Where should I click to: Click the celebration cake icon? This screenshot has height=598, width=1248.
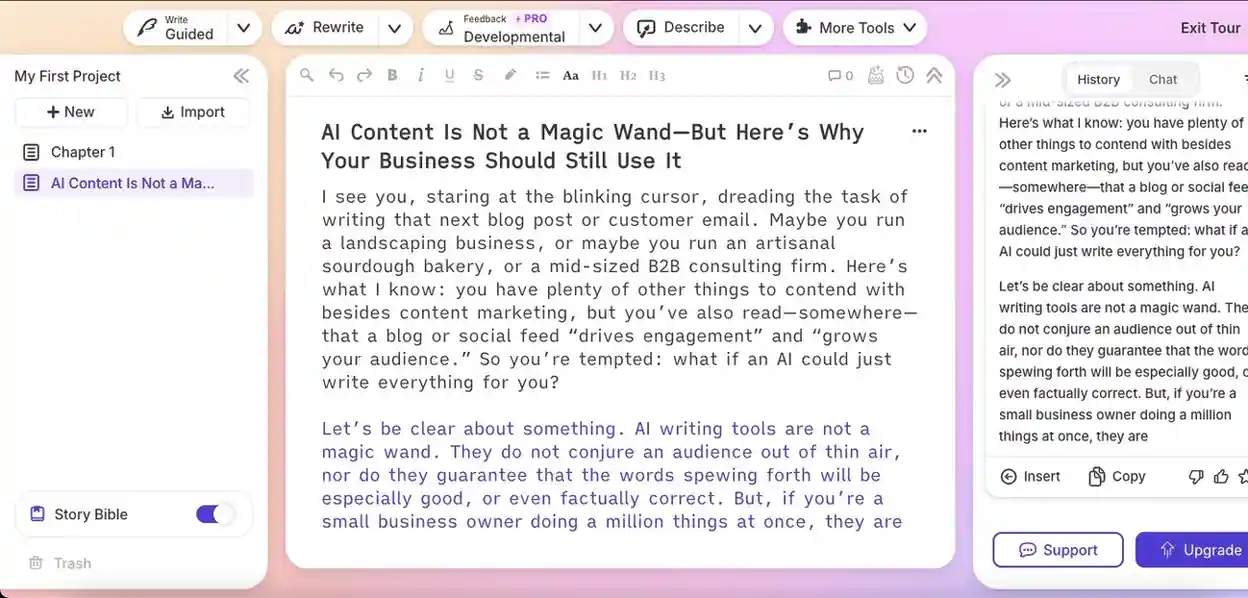(876, 75)
